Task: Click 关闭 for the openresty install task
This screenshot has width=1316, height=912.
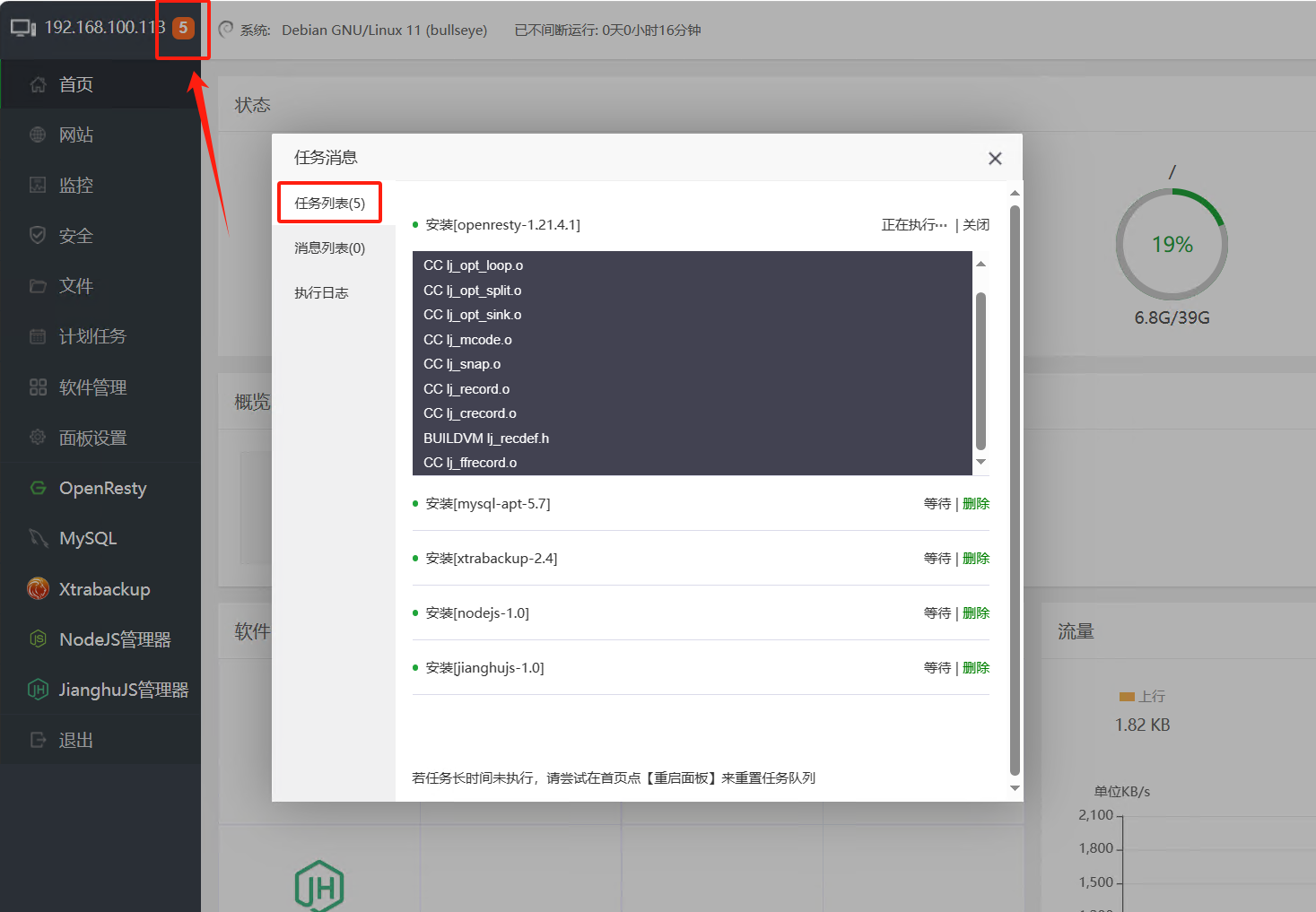Action: [976, 225]
